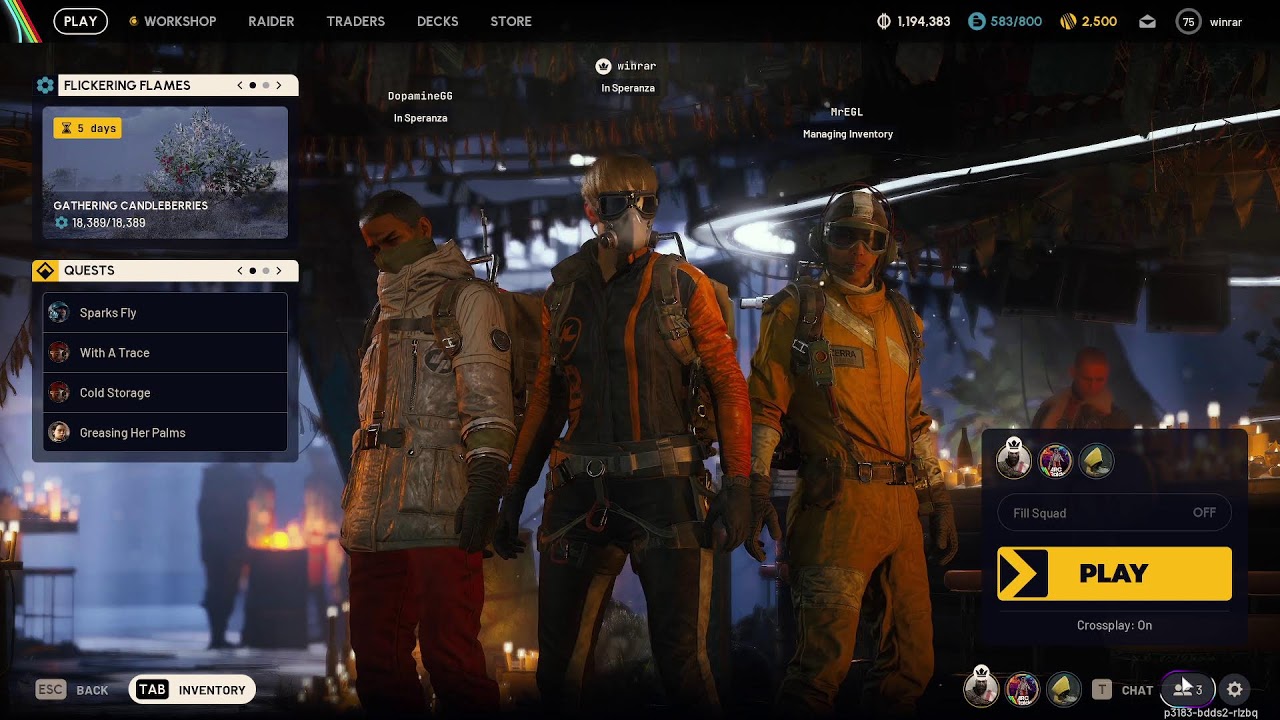The height and width of the screenshot is (720, 1280).
Task: Click the 18,389/18,389 event progress counter
Action: (100, 223)
